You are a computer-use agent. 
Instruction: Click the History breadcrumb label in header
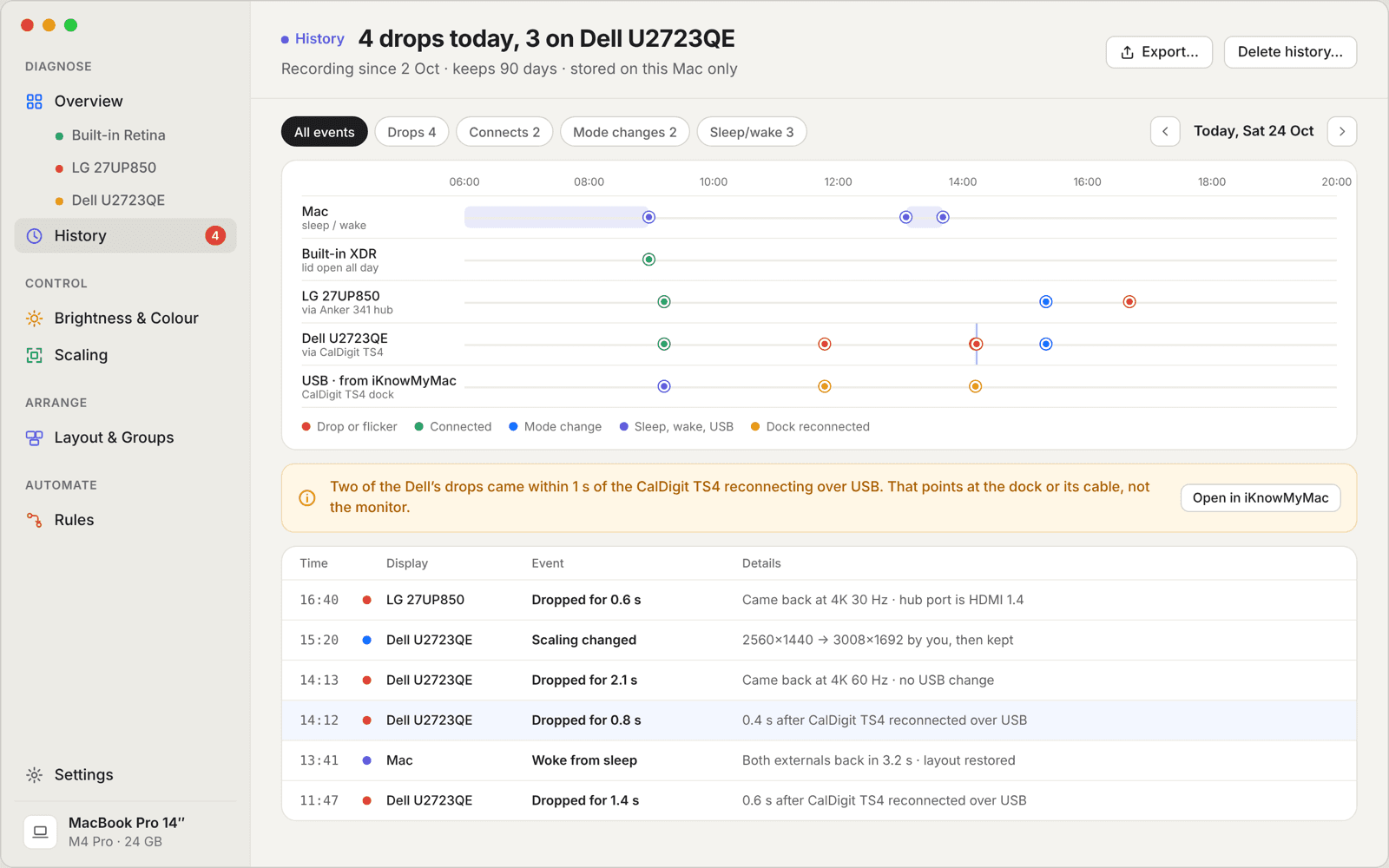(x=319, y=39)
